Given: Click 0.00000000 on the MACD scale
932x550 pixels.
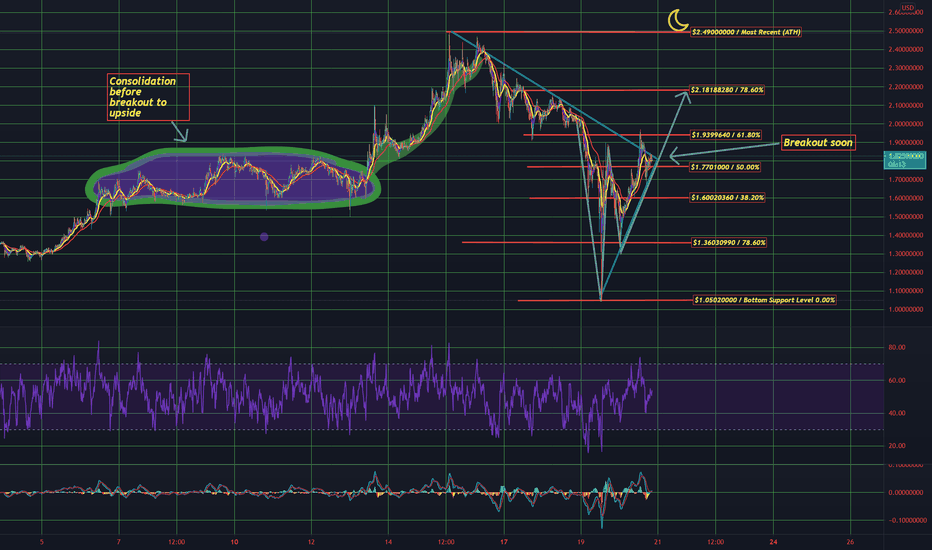Looking at the screenshot, I should click(906, 493).
